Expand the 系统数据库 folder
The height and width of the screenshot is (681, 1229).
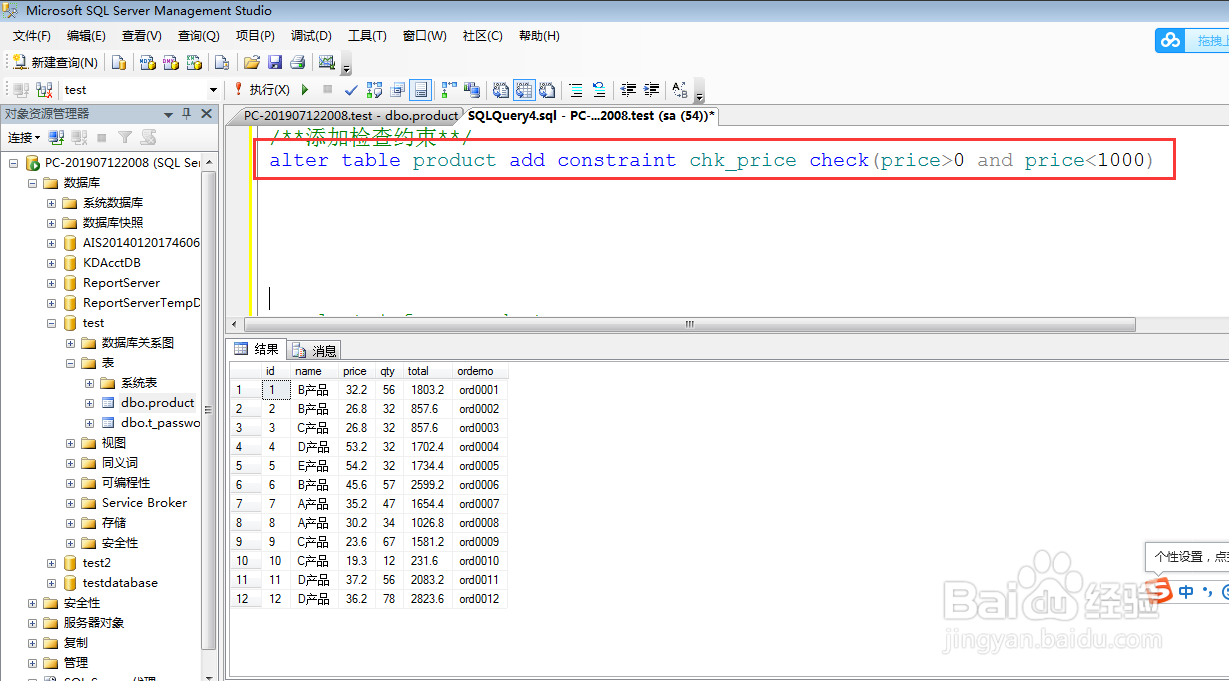[51, 203]
